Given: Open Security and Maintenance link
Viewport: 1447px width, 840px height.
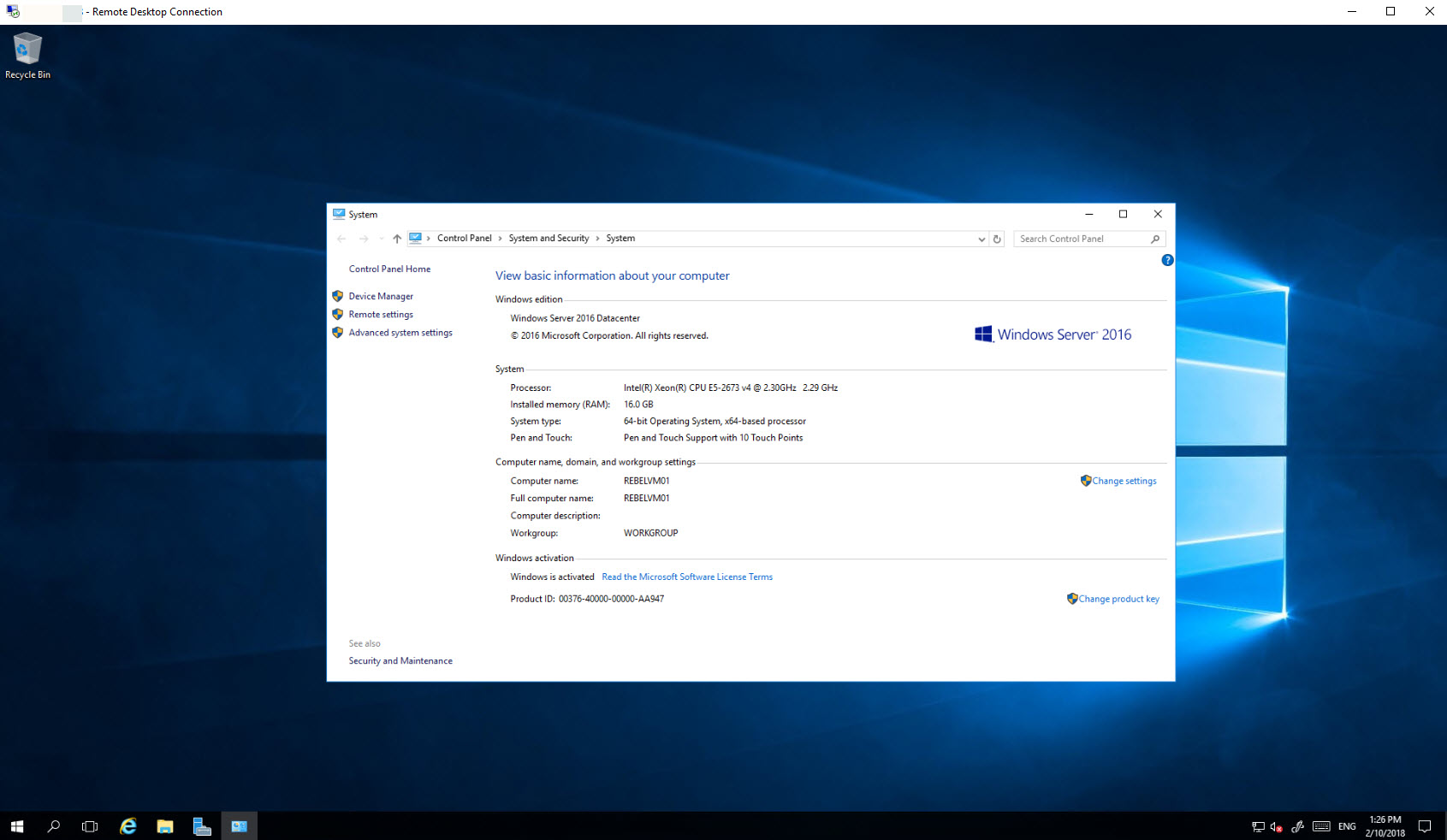Looking at the screenshot, I should (400, 661).
